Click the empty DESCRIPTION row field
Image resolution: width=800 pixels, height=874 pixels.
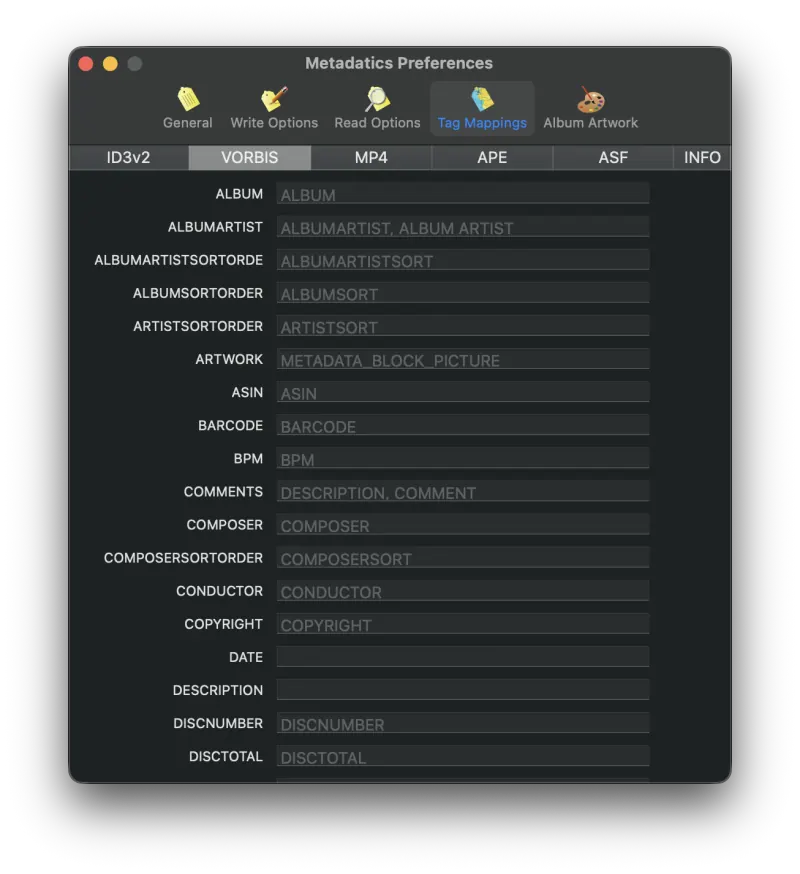[463, 690]
